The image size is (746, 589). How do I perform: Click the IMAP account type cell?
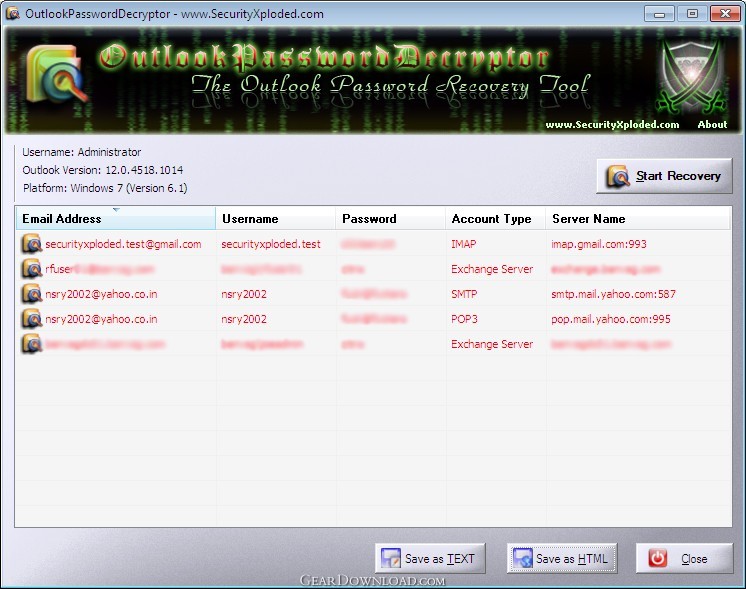(x=463, y=244)
